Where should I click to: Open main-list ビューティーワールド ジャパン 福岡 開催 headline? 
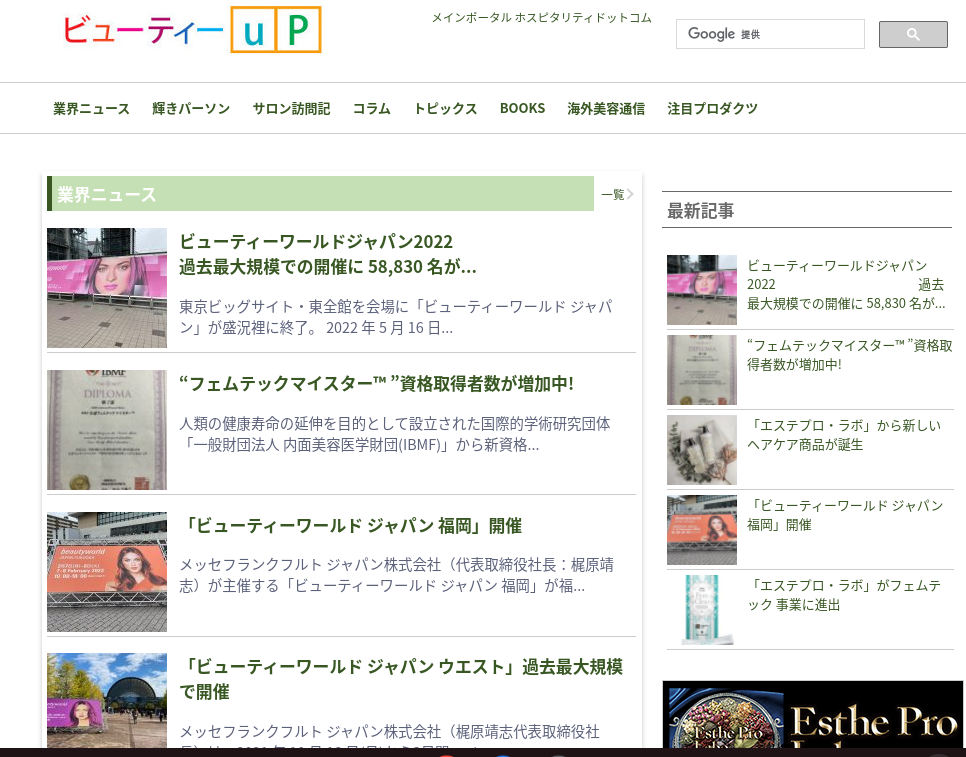coord(351,525)
